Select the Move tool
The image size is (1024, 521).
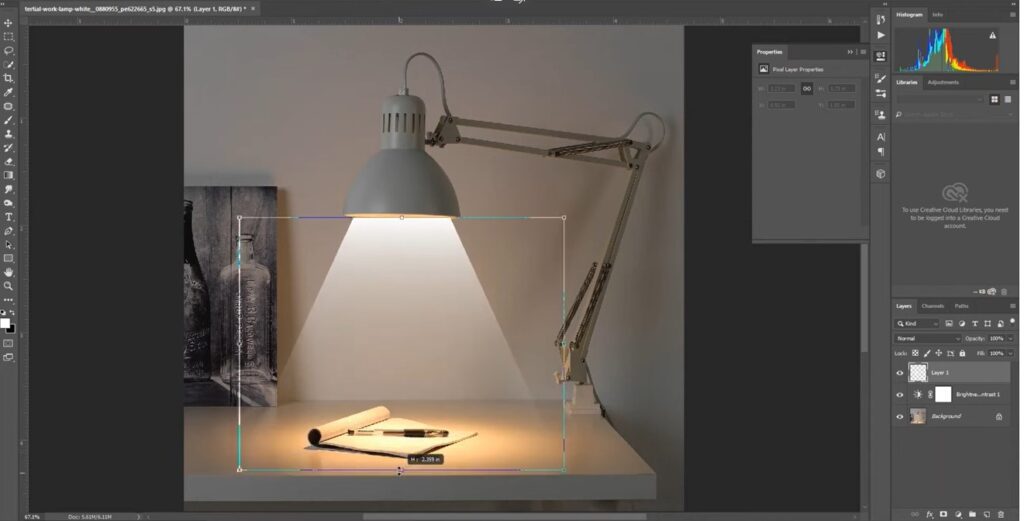point(9,23)
